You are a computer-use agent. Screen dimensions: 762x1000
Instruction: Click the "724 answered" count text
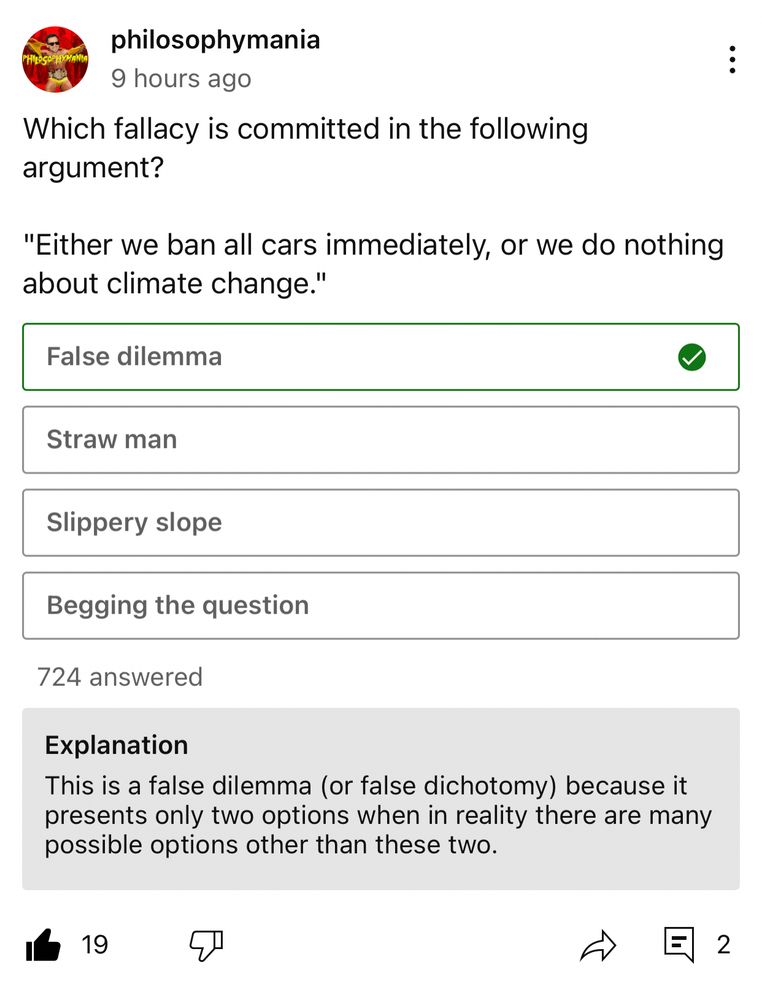point(120,677)
